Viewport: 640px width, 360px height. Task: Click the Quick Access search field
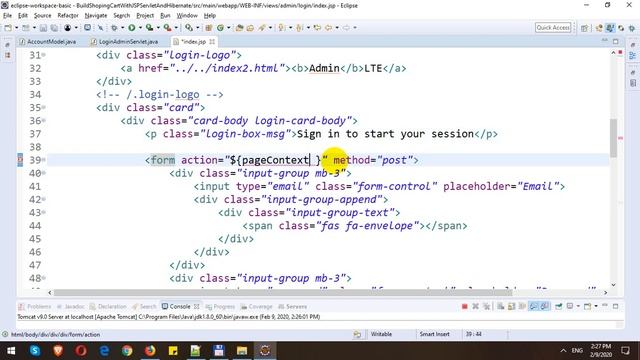[553, 27]
